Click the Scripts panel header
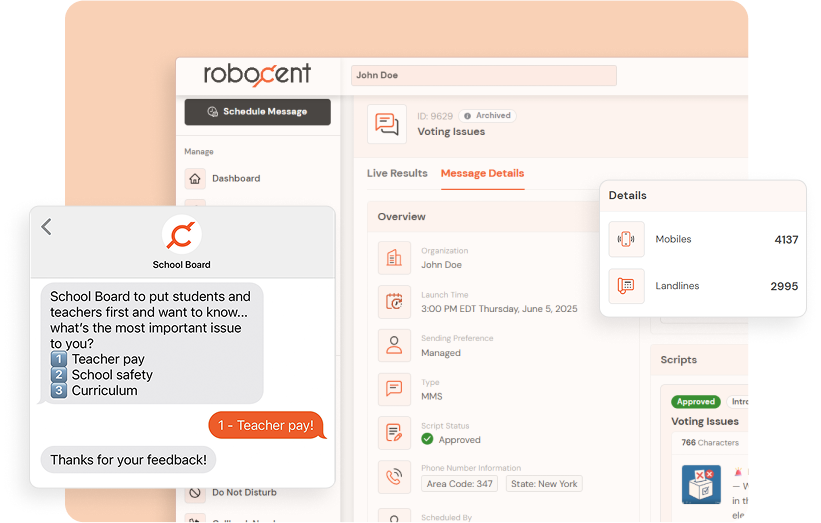Image resolution: width=821 pixels, height=523 pixels. coord(679,360)
